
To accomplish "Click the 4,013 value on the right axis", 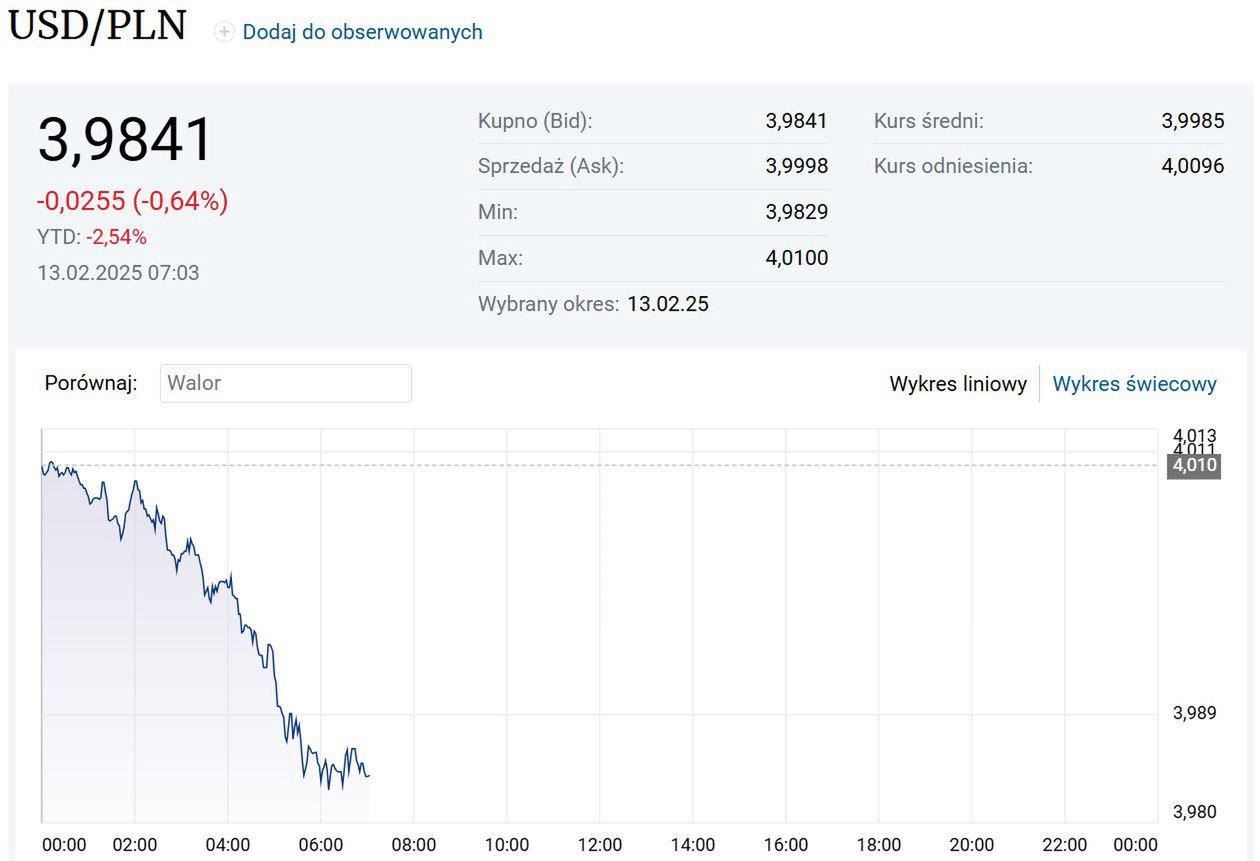I will click(1196, 436).
